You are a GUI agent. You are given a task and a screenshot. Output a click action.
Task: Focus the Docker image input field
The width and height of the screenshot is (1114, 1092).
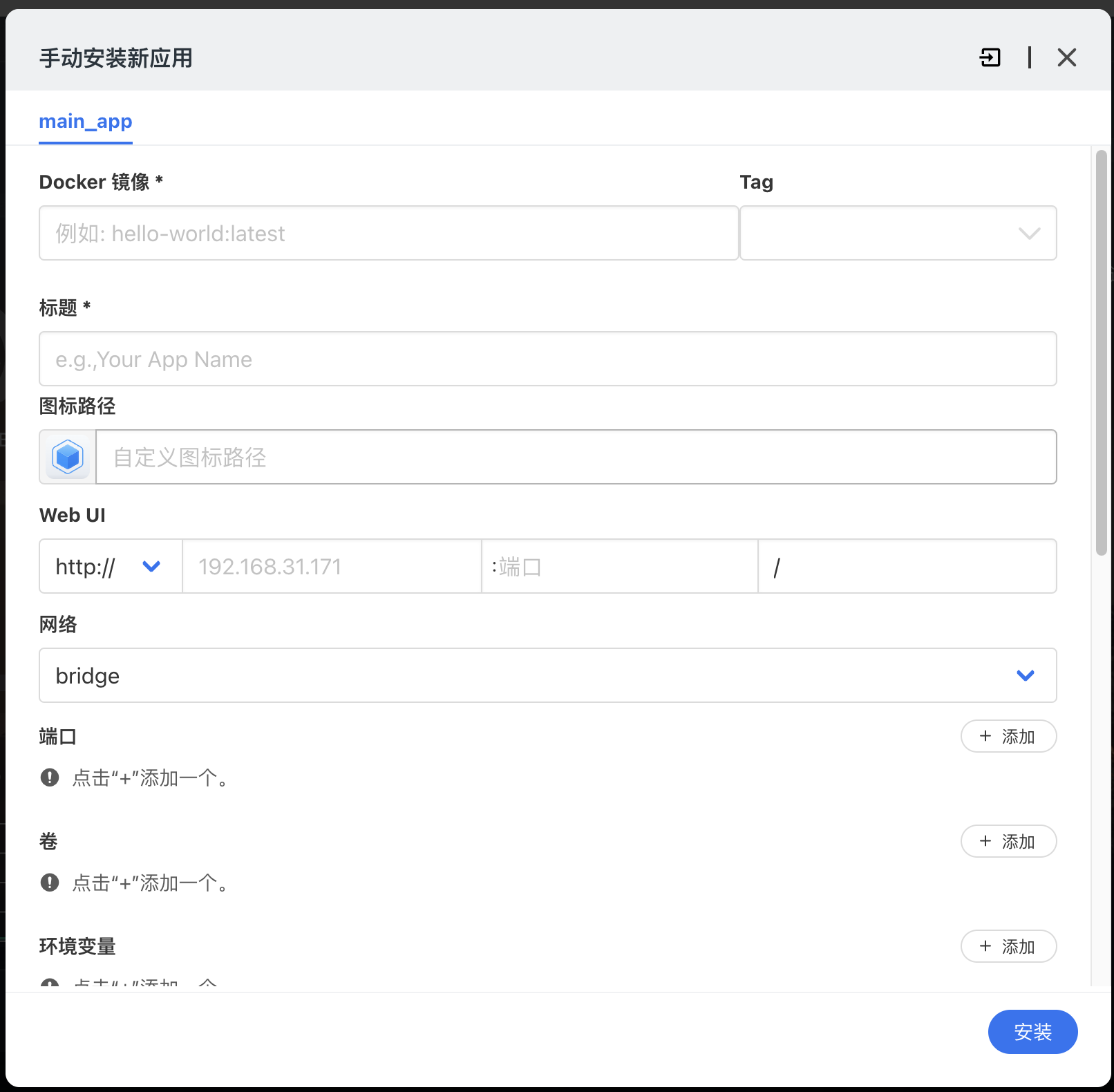[388, 234]
